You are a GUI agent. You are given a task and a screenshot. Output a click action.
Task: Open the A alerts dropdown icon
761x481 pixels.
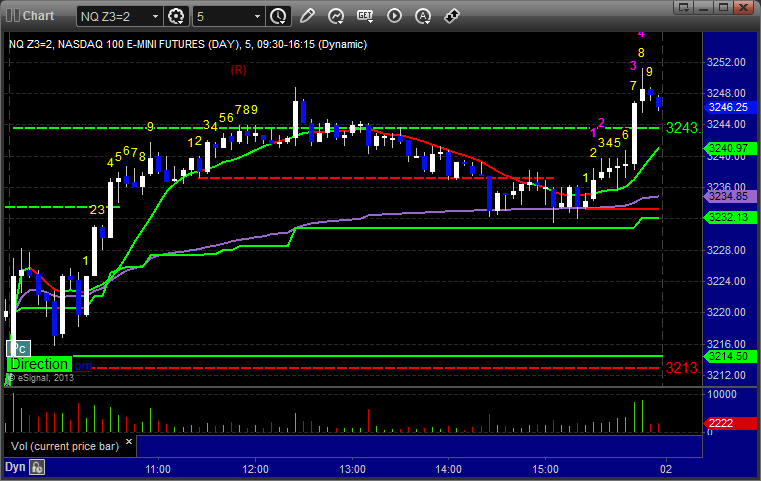coord(423,16)
